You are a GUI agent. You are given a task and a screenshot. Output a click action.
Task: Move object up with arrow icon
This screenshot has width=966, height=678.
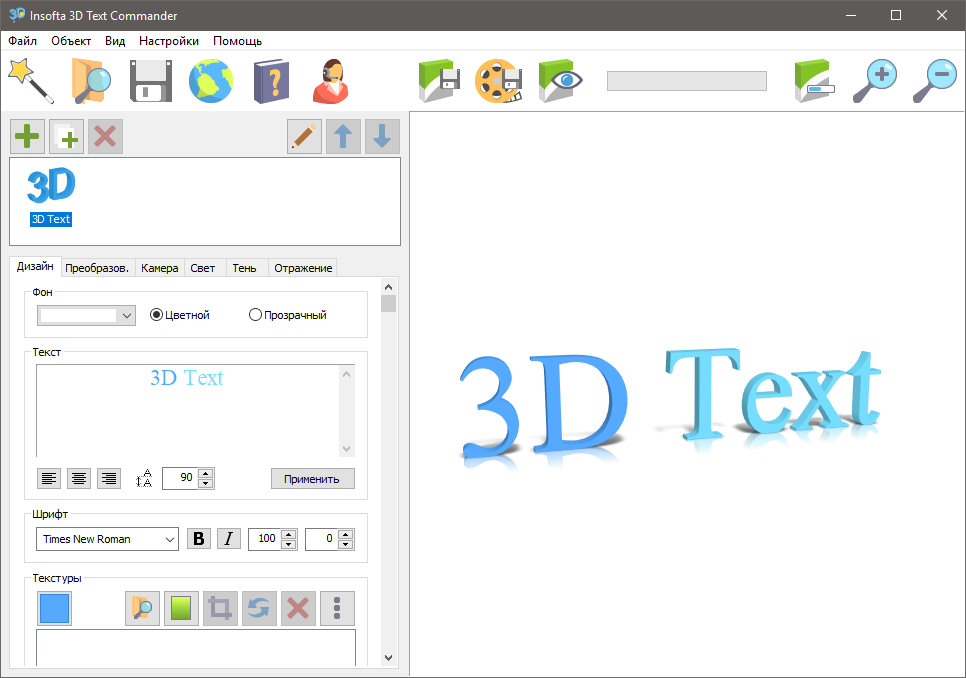click(343, 136)
